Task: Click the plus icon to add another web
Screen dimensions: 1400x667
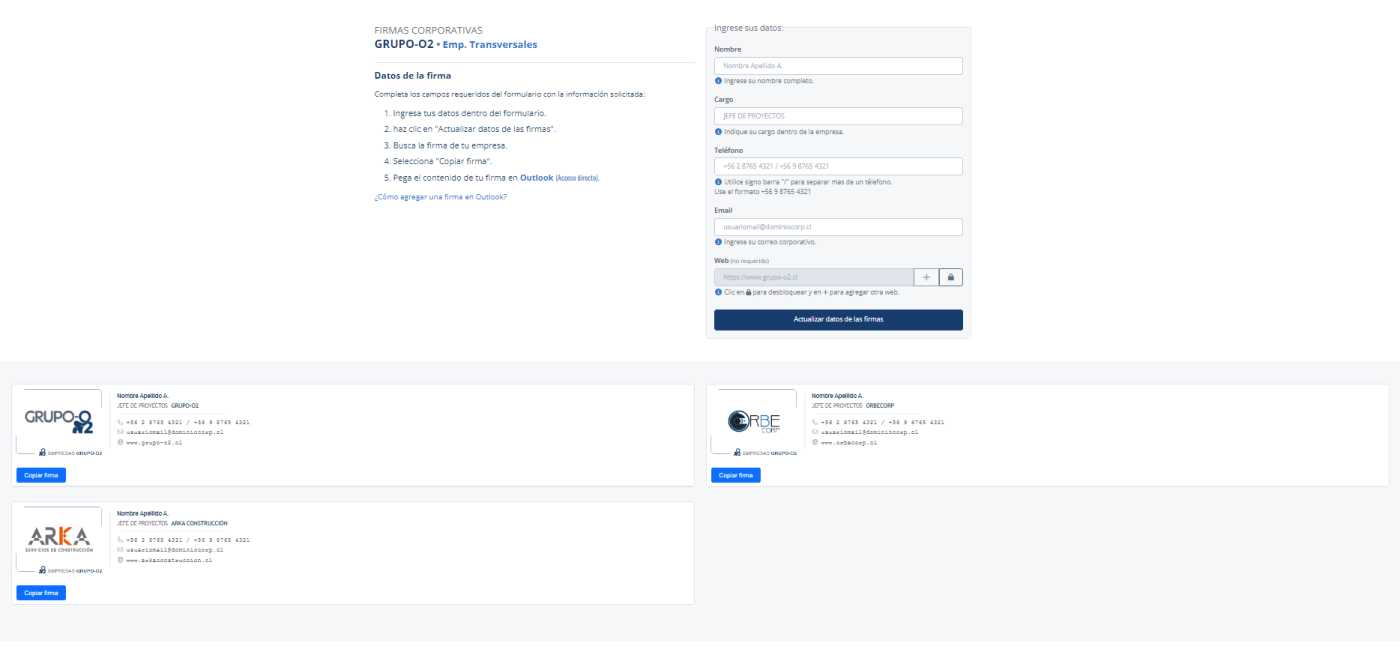Action: [926, 277]
